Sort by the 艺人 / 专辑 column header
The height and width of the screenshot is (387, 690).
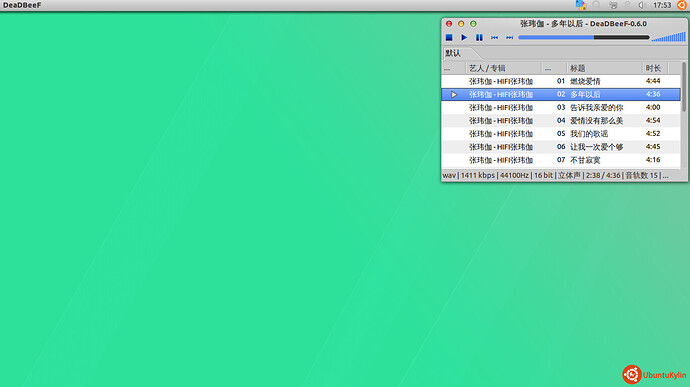pyautogui.click(x=503, y=68)
